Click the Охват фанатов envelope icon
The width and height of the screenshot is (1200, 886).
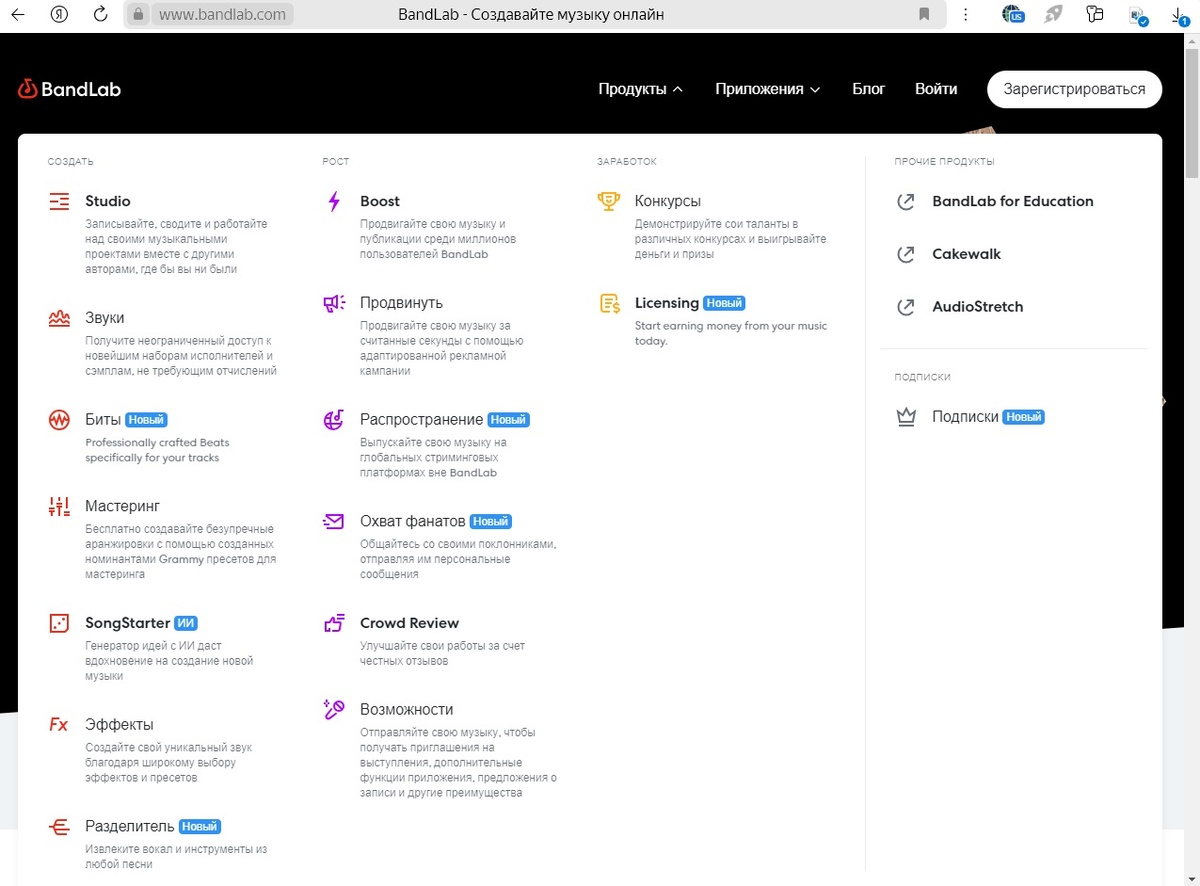pos(334,521)
